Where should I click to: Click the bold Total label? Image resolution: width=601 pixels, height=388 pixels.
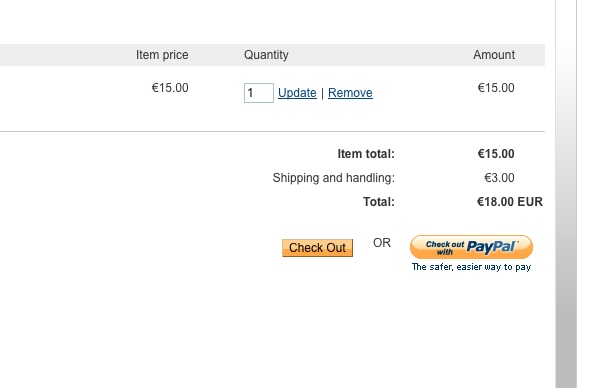(379, 202)
